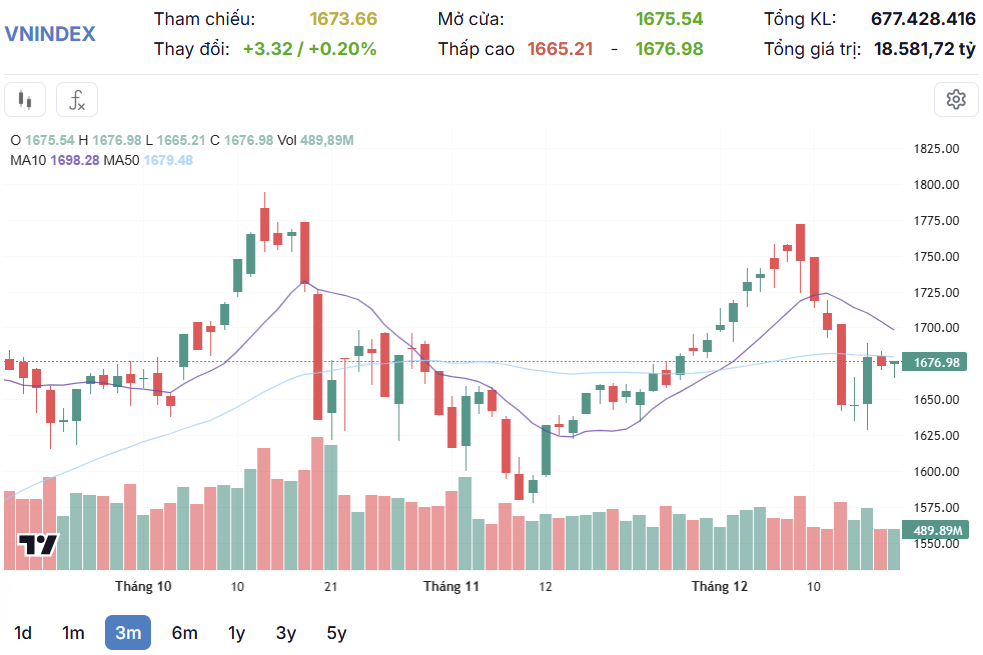
Task: Select the 1d timeframe tab
Action: (23, 632)
